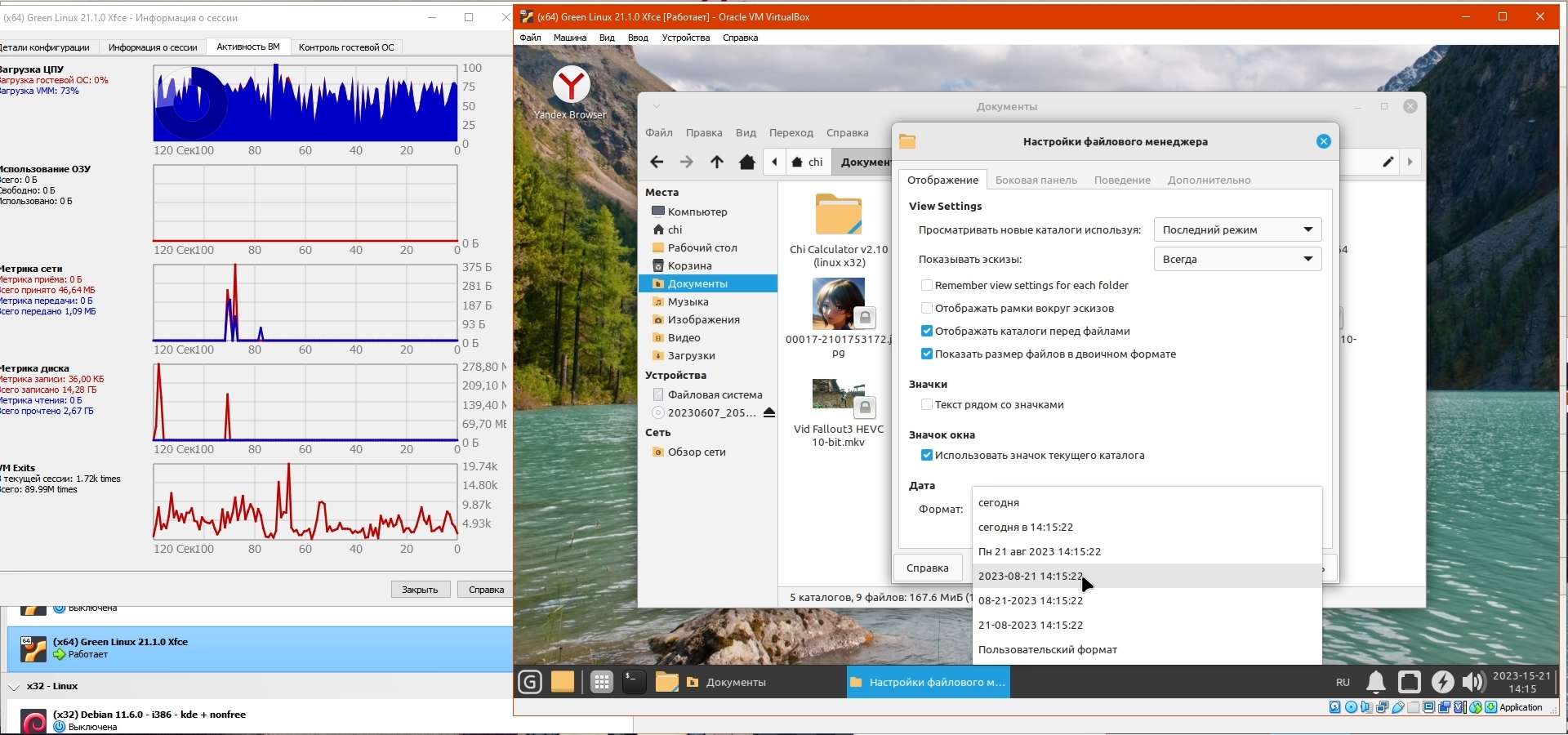
Task: Open the app grid launcher in taskbar
Action: 602,682
